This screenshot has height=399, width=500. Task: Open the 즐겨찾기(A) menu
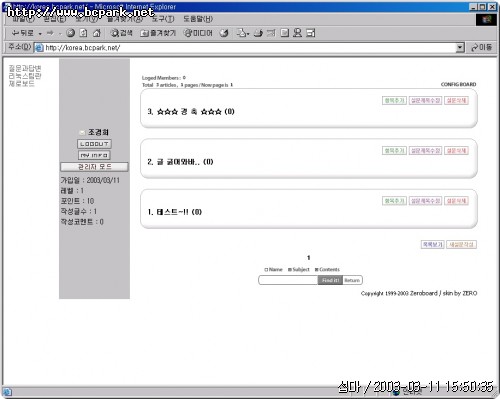(125, 19)
